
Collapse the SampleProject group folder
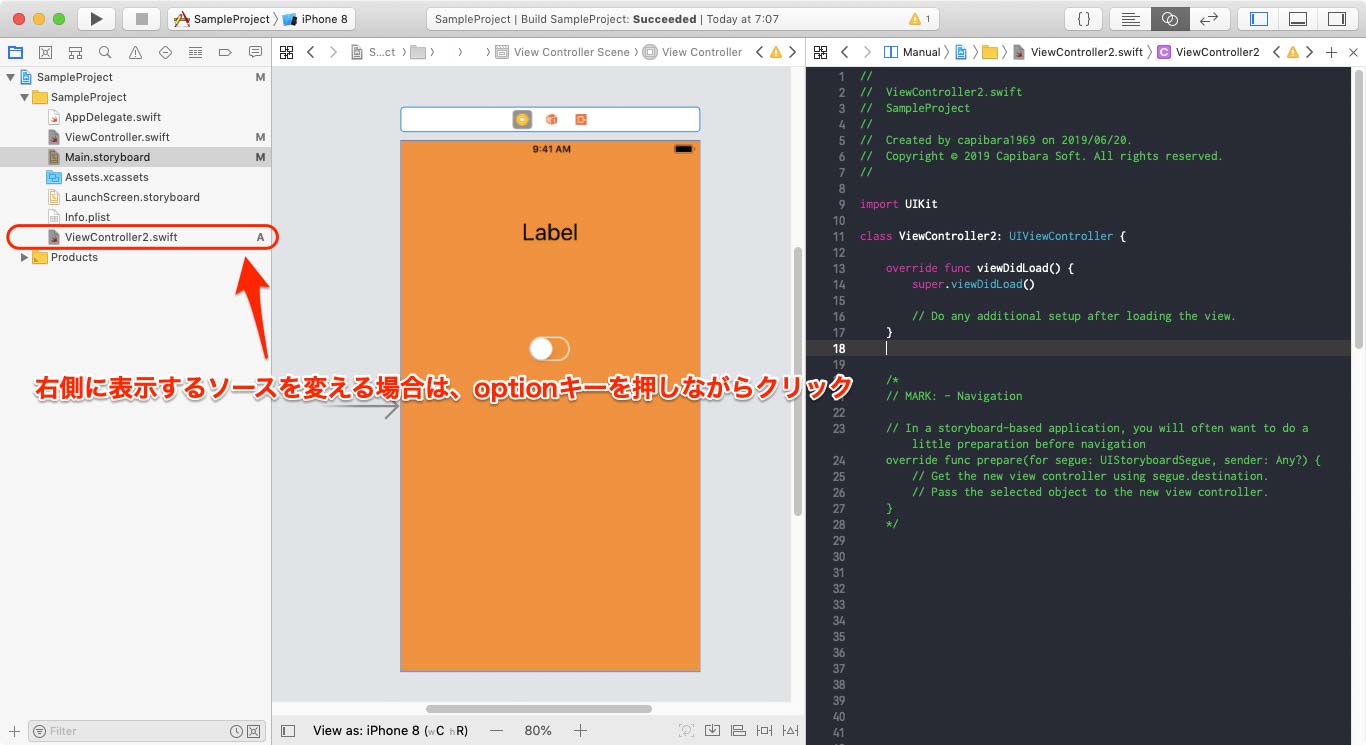point(24,97)
